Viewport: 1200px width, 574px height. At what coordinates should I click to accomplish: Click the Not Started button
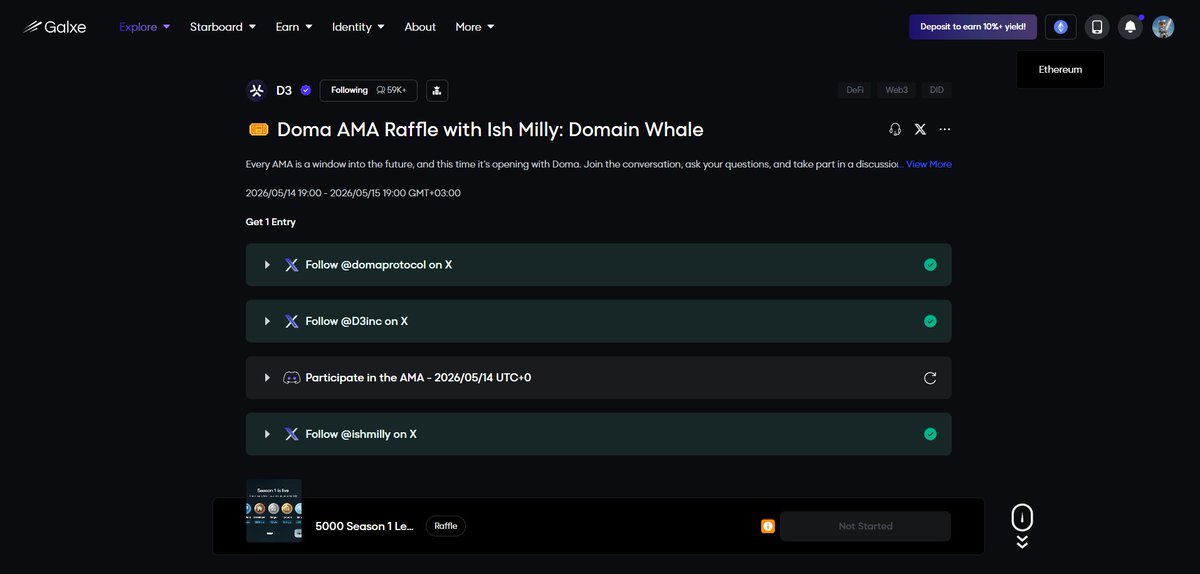[866, 526]
